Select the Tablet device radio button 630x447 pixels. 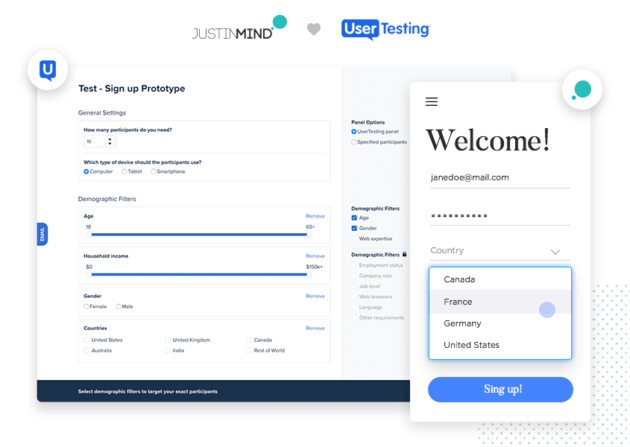pos(124,171)
